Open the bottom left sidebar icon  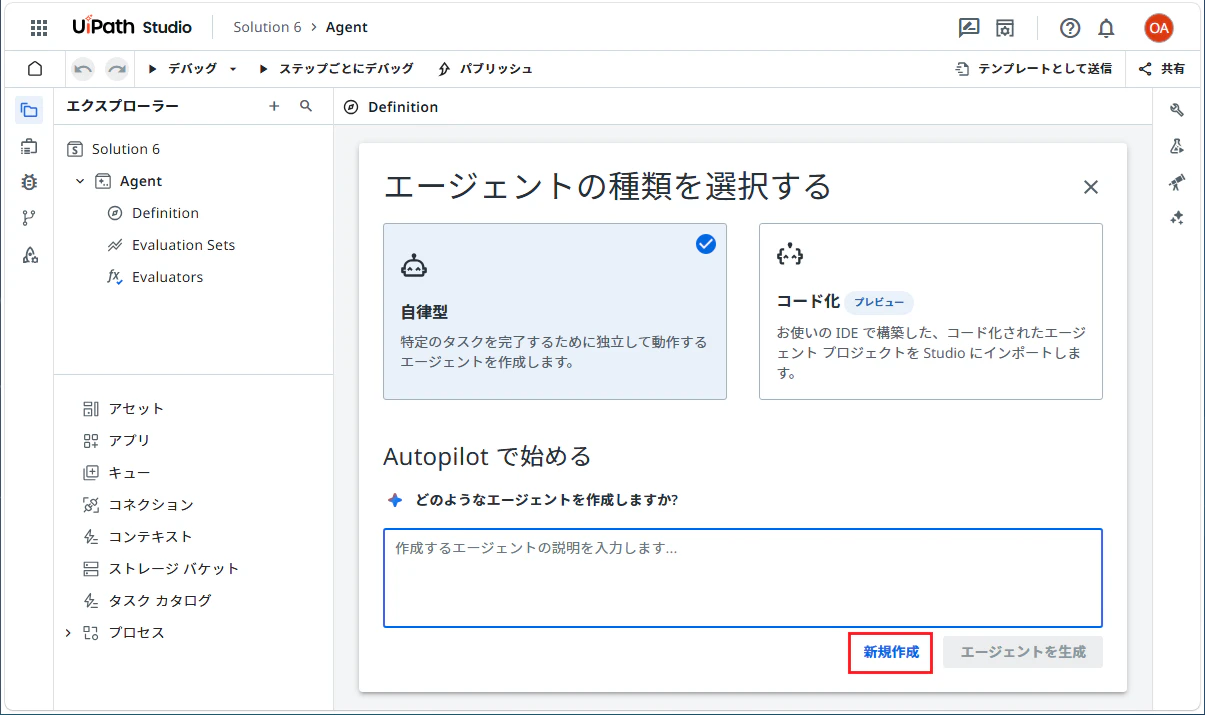(x=29, y=254)
